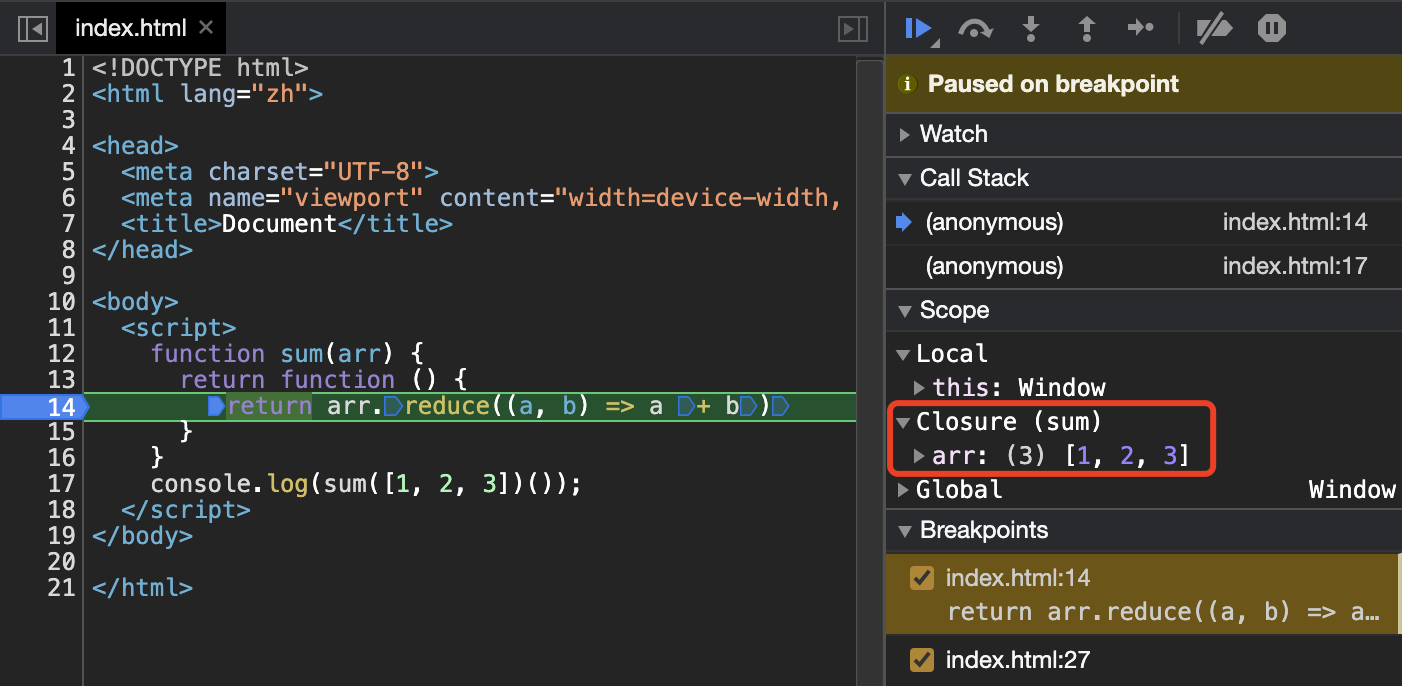This screenshot has width=1402, height=686.
Task: Step out of current function
Action: point(1086,28)
